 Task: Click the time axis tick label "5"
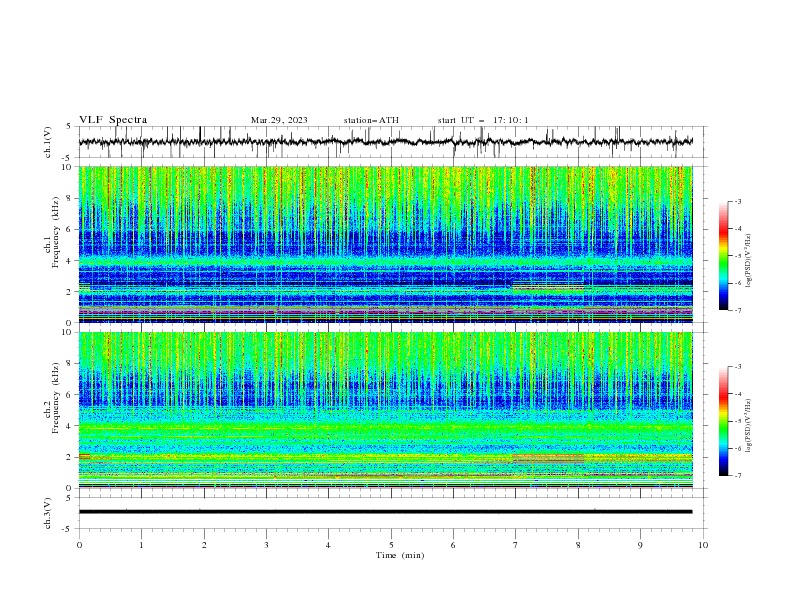(x=391, y=545)
